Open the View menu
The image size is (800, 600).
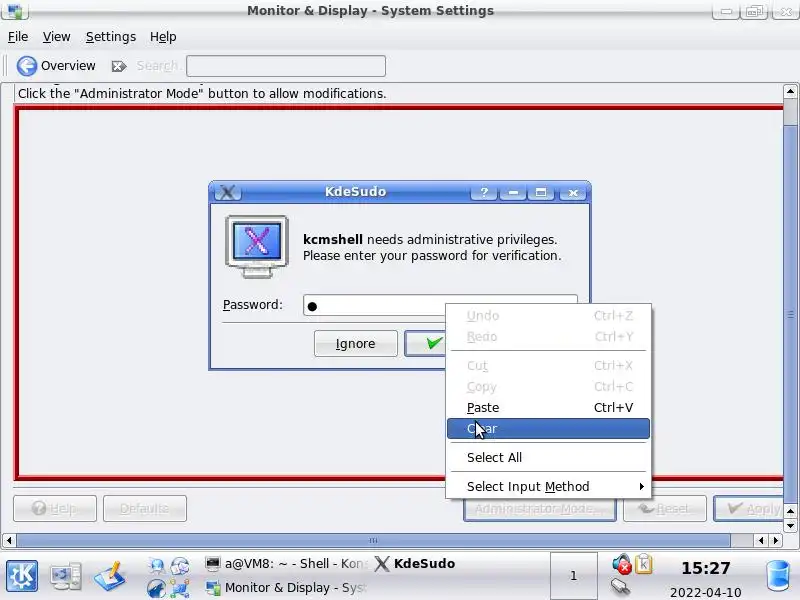(56, 37)
